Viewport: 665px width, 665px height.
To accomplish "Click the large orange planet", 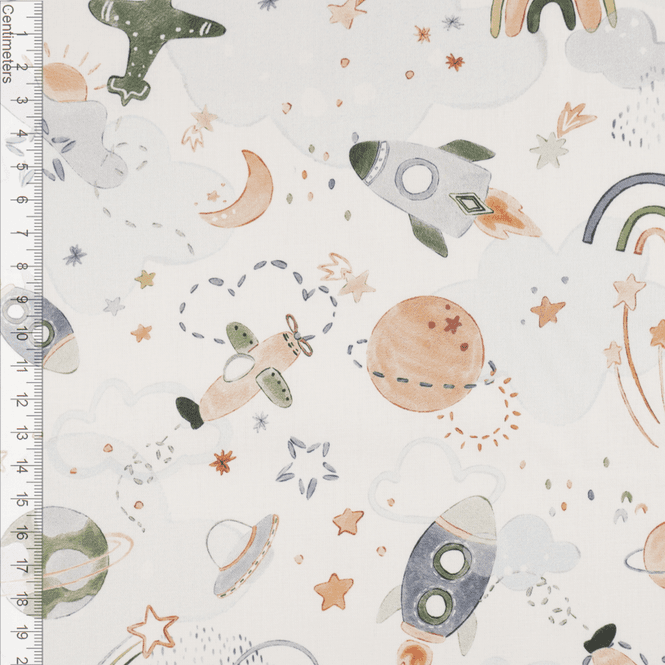I will (x=425, y=355).
